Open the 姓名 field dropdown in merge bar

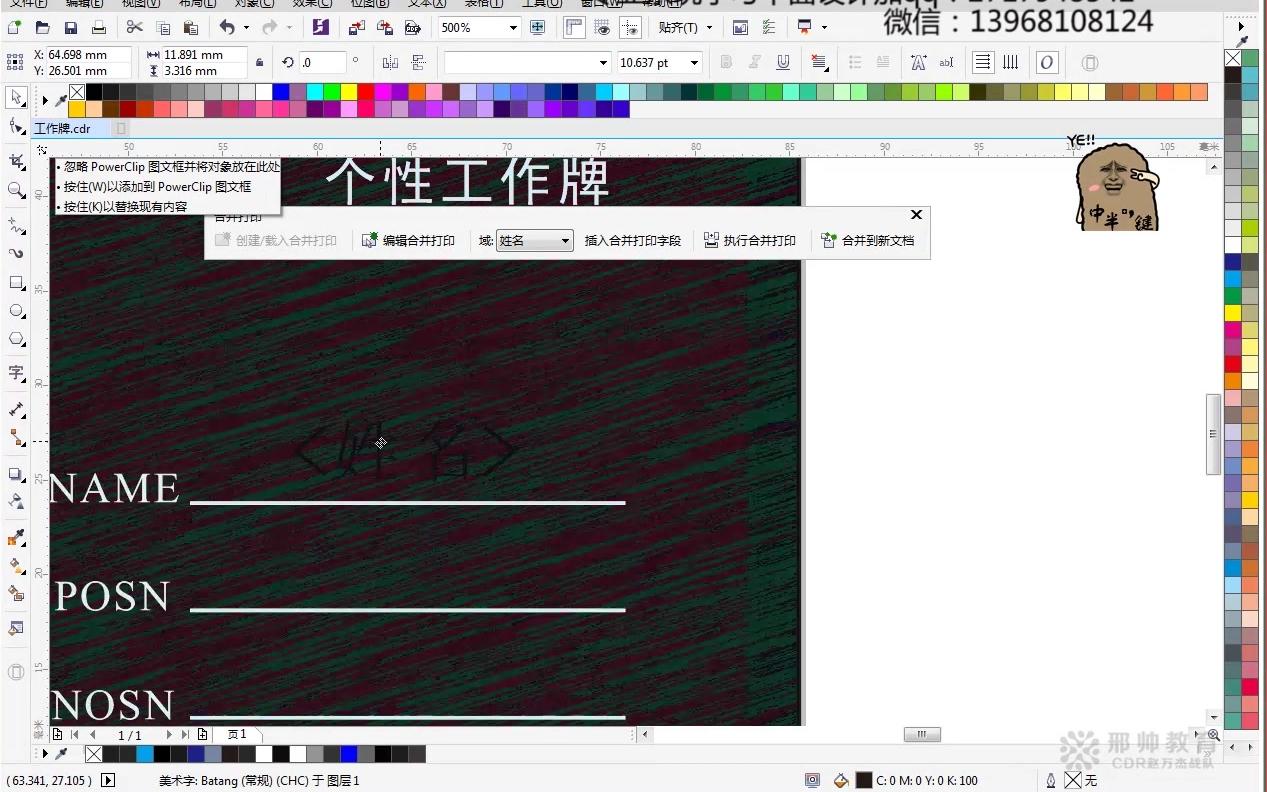[x=564, y=240]
